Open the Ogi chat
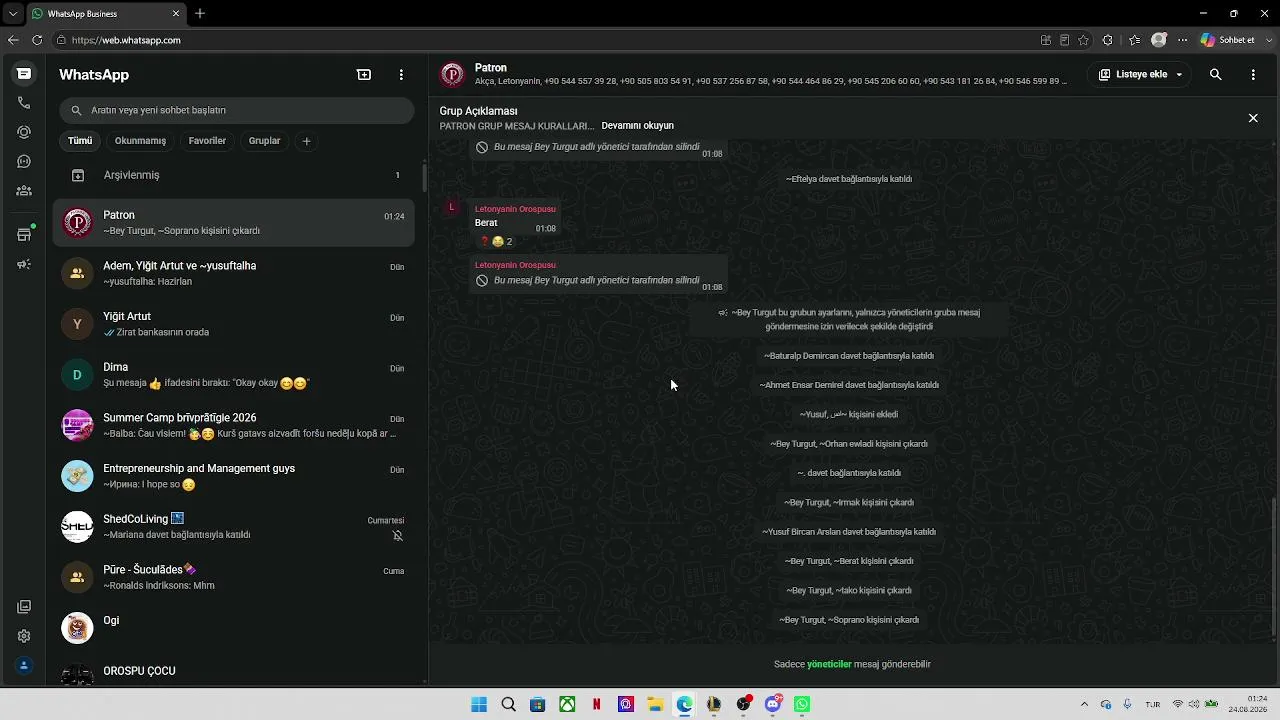The height and width of the screenshot is (720, 1280). click(235, 628)
